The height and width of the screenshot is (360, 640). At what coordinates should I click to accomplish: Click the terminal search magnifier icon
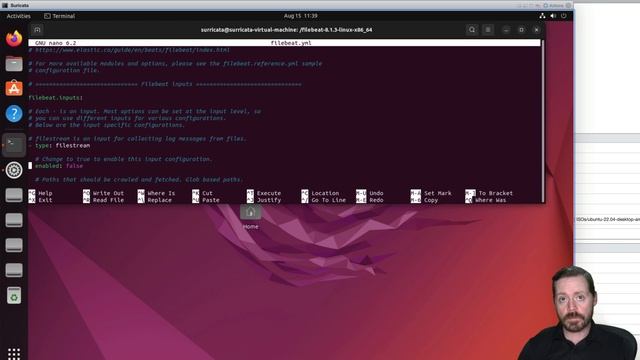[472, 30]
